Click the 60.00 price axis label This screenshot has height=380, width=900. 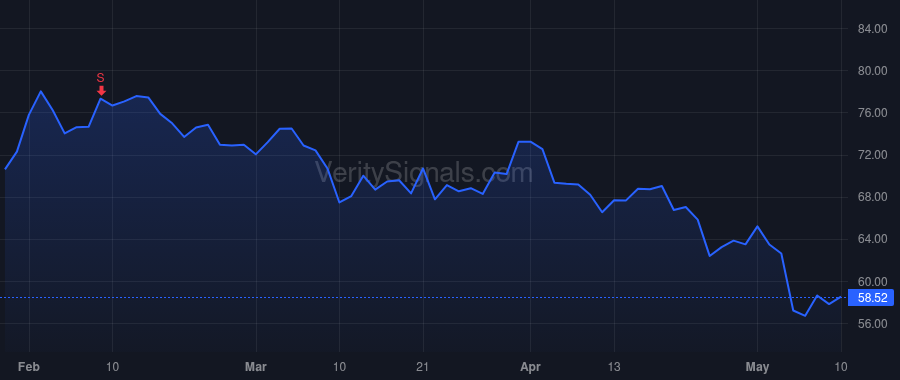872,281
